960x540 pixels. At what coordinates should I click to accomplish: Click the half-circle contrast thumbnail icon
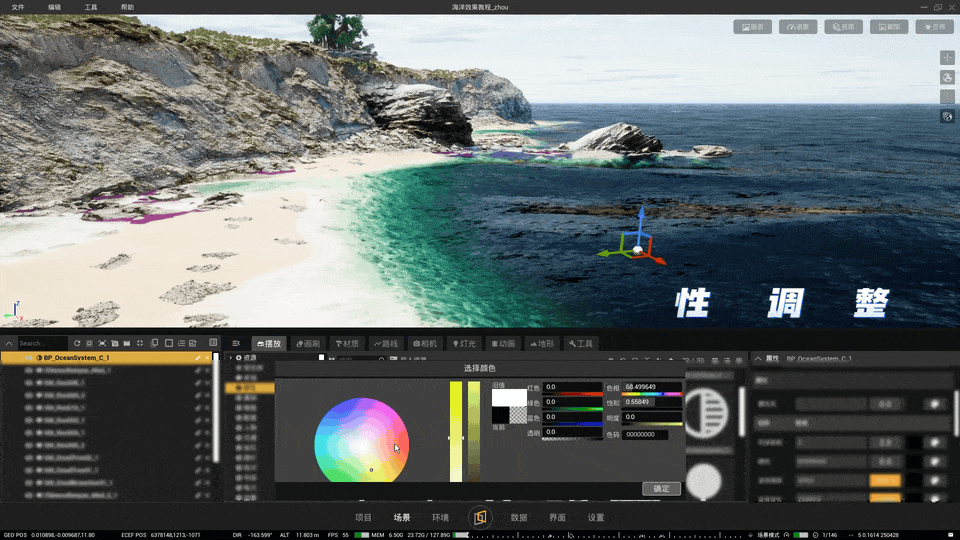point(707,413)
